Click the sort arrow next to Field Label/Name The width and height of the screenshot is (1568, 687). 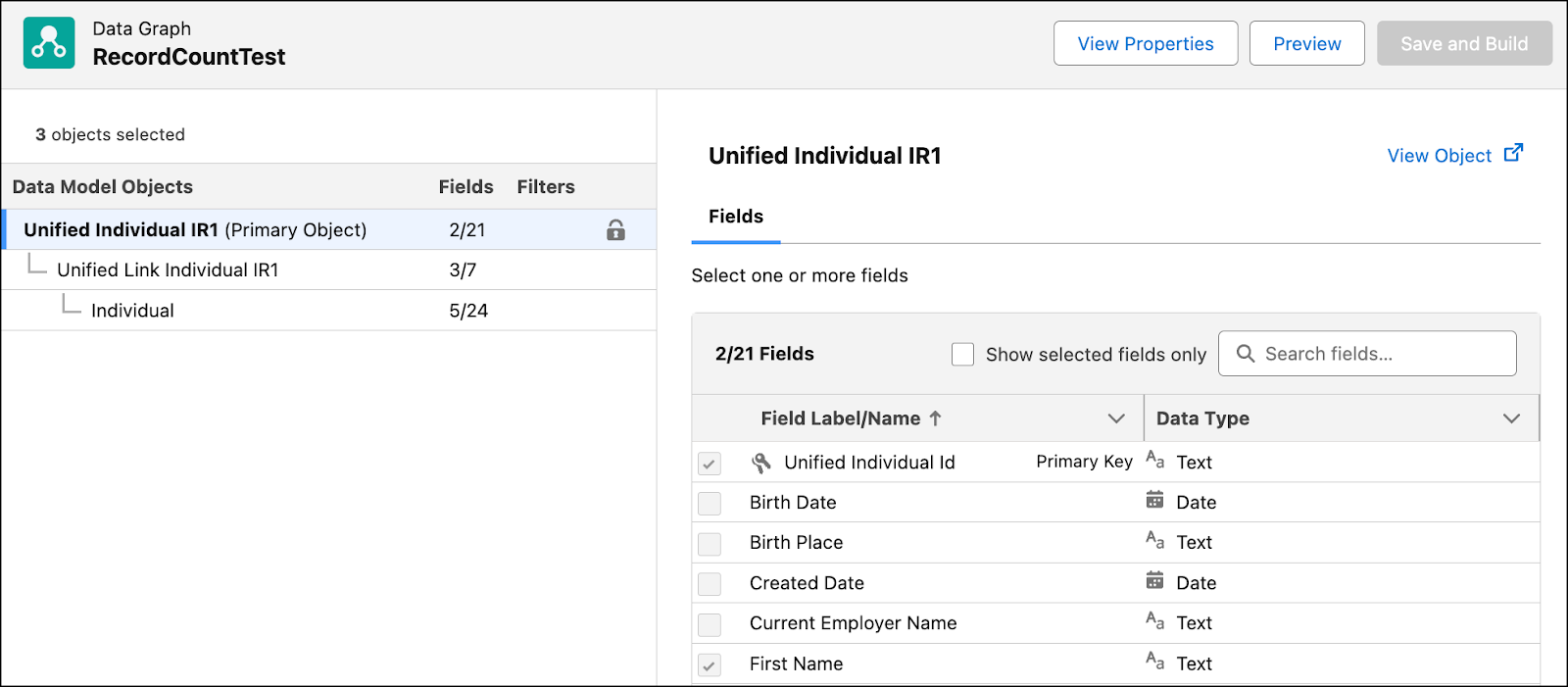tap(936, 418)
